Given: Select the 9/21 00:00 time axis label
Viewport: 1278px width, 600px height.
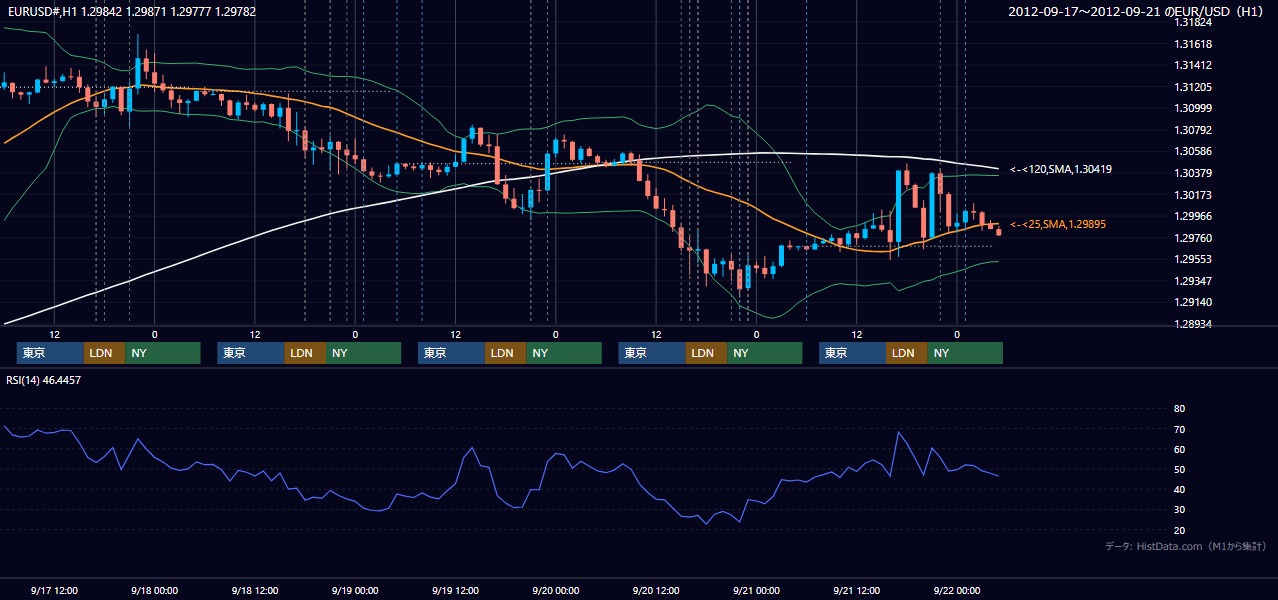Looking at the screenshot, I should [x=756, y=590].
